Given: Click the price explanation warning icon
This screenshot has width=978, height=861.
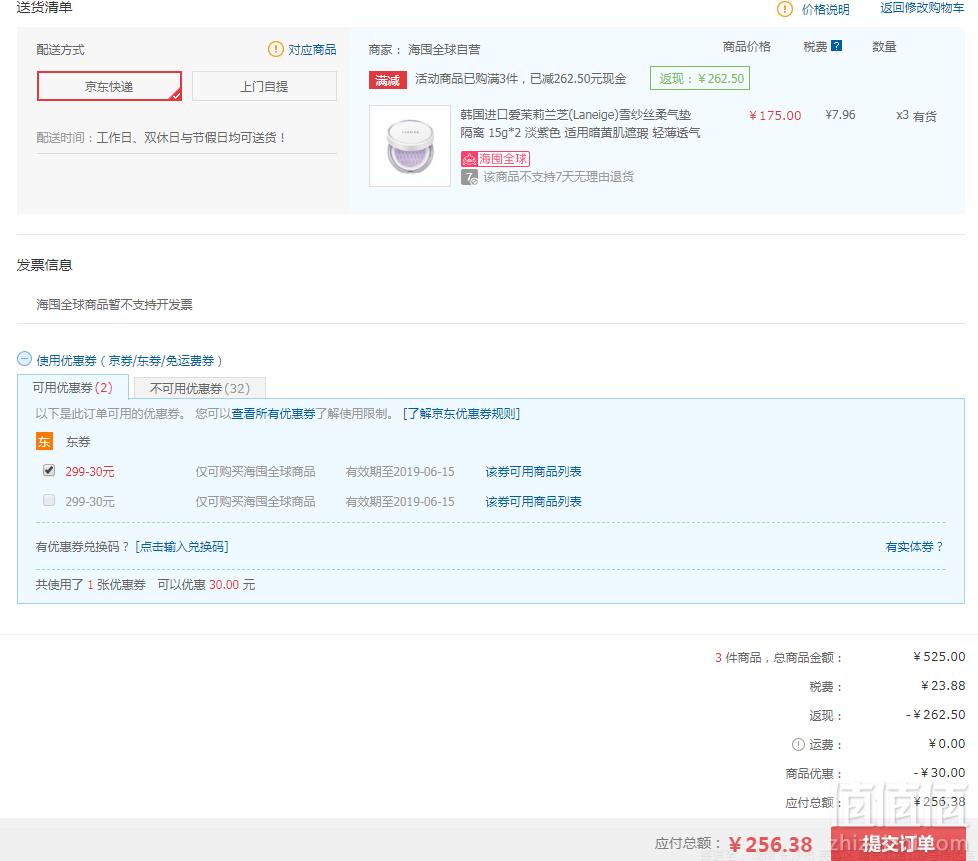Looking at the screenshot, I should pos(784,9).
